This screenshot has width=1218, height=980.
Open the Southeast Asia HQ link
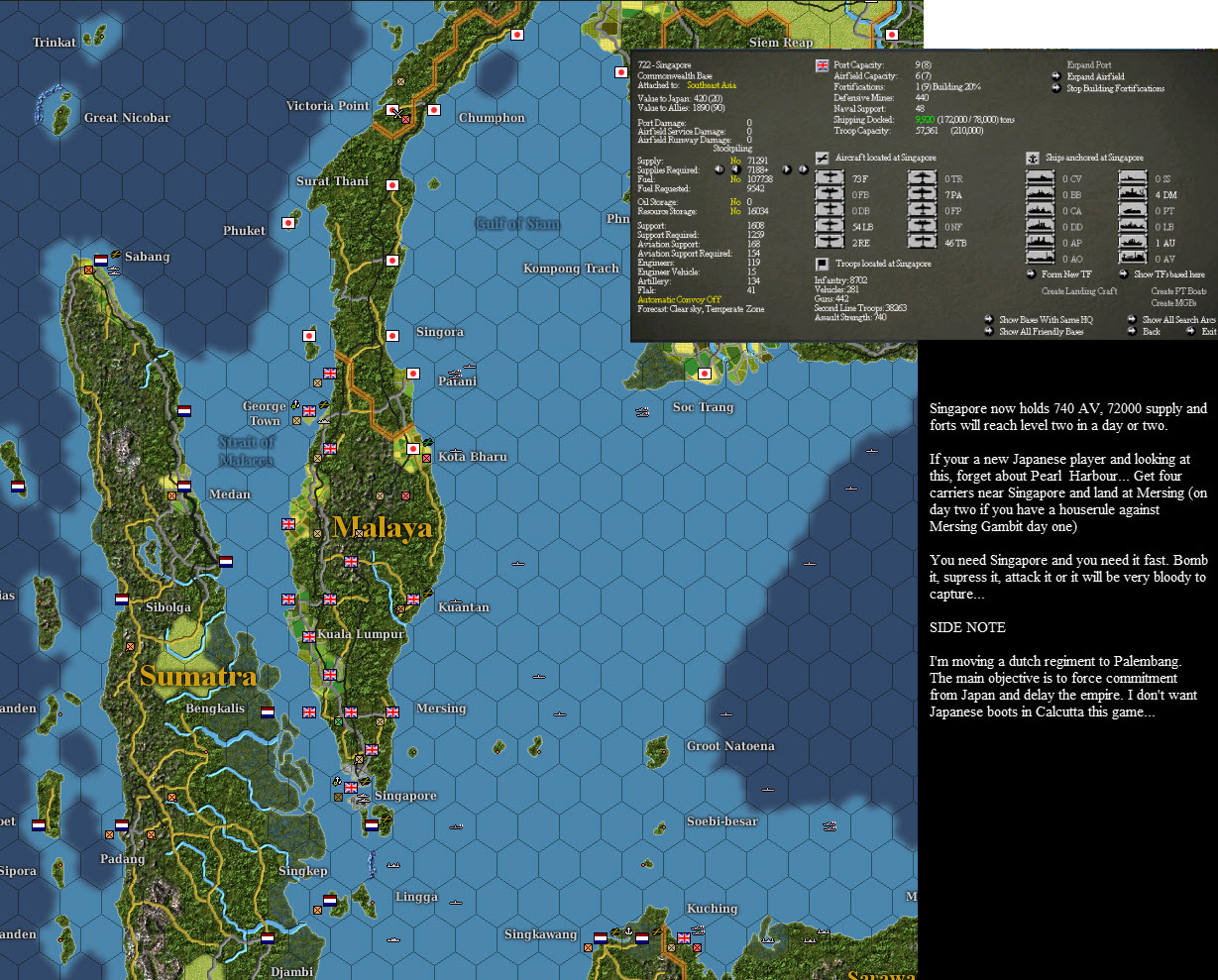click(712, 85)
